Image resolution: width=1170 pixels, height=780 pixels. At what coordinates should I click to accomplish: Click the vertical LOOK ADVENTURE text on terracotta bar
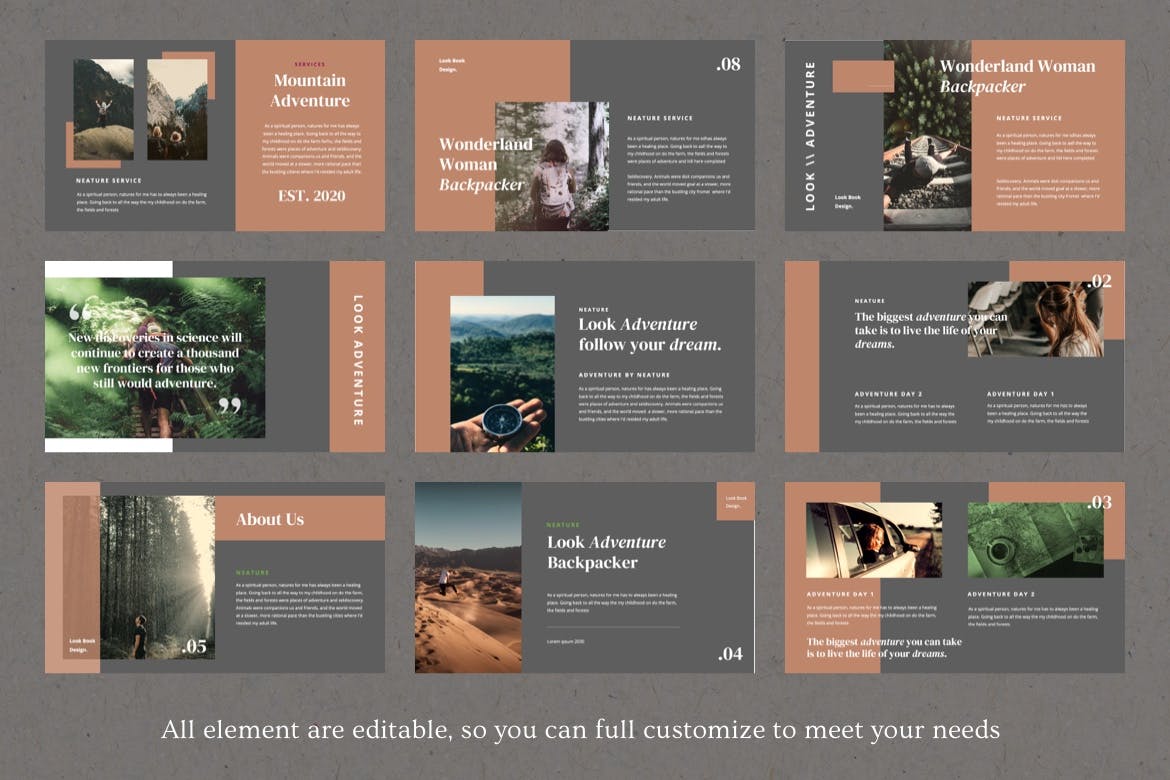[x=358, y=357]
